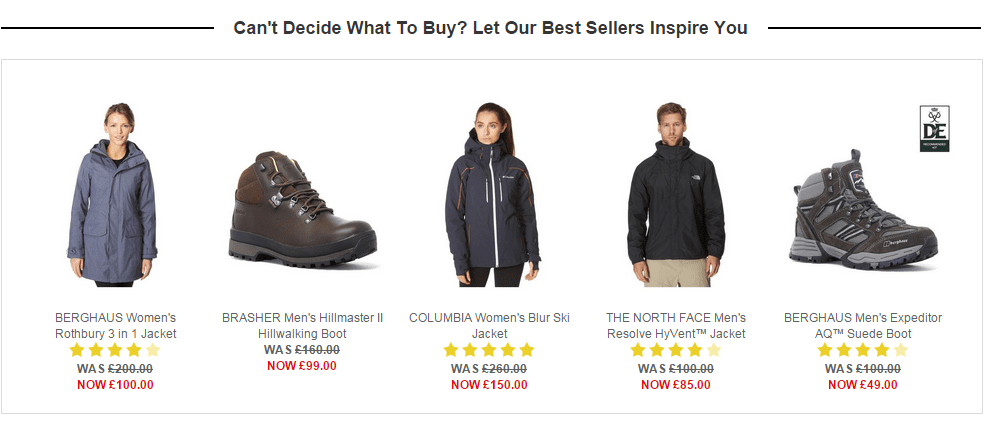Open the North Face Resolve jacket image
Image resolution: width=994 pixels, height=433 pixels.
[676, 195]
